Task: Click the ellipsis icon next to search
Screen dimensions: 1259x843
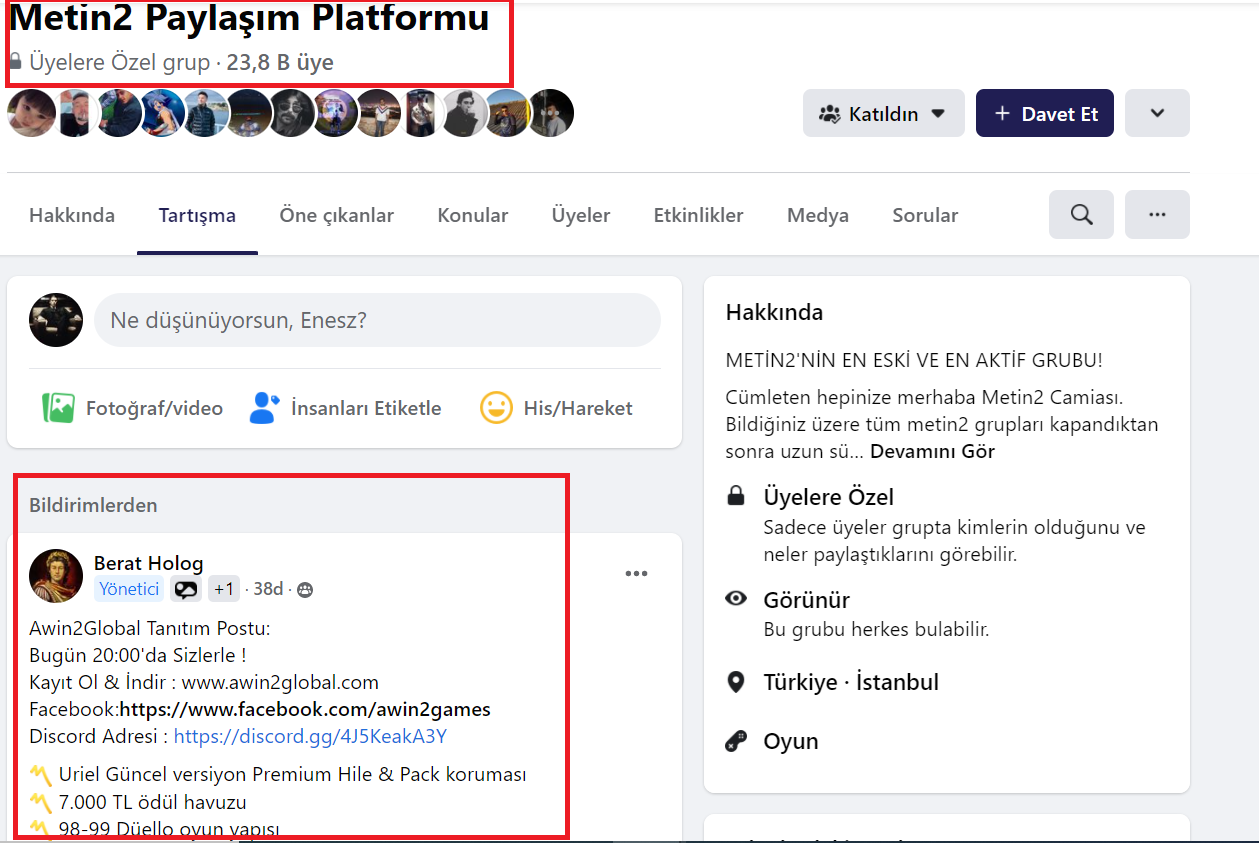Action: [x=1156, y=213]
